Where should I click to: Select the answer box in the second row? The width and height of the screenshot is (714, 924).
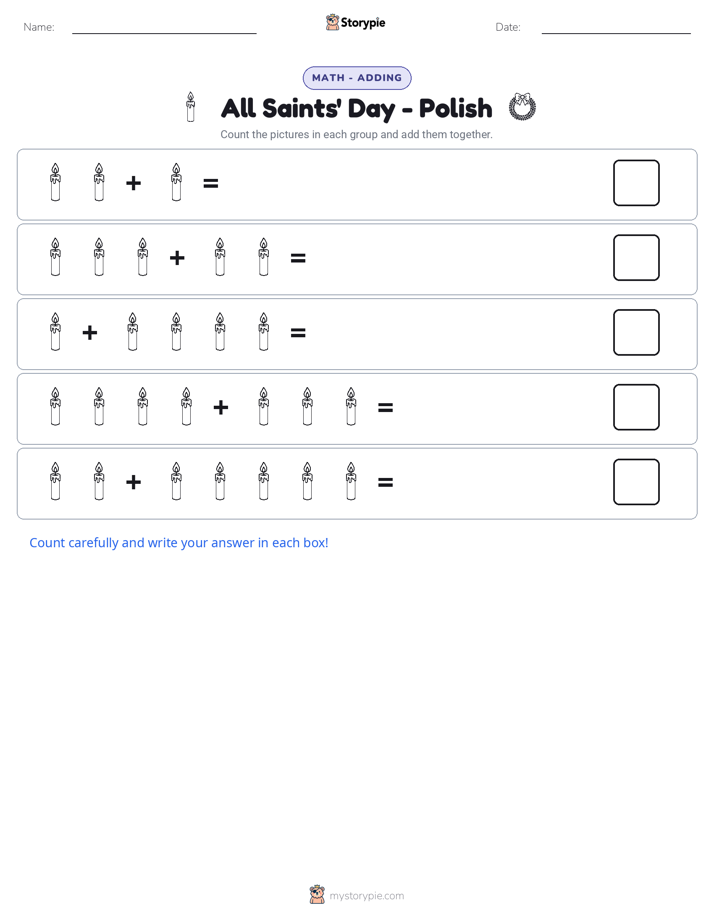tap(636, 258)
